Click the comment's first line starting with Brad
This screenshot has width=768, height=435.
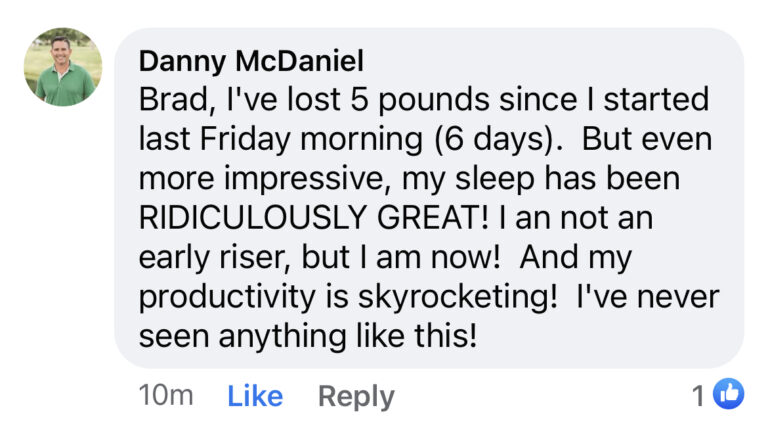[x=424, y=100]
